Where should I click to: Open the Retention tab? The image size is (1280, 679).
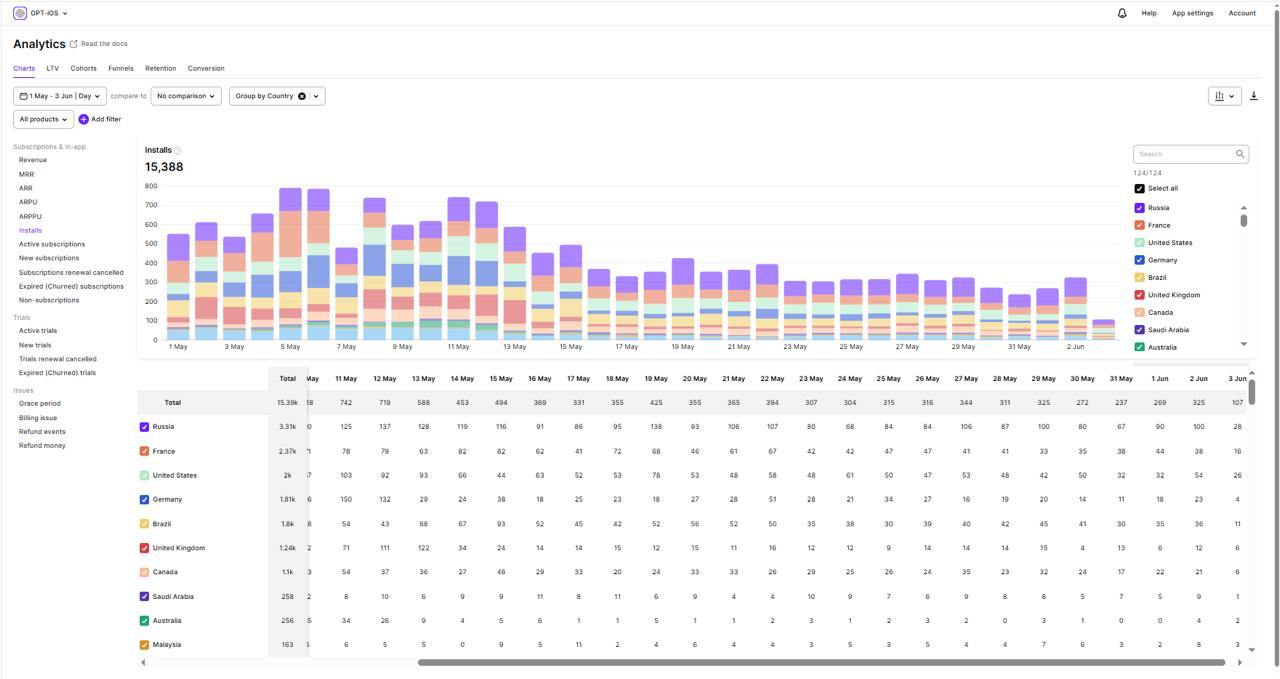tap(160, 69)
